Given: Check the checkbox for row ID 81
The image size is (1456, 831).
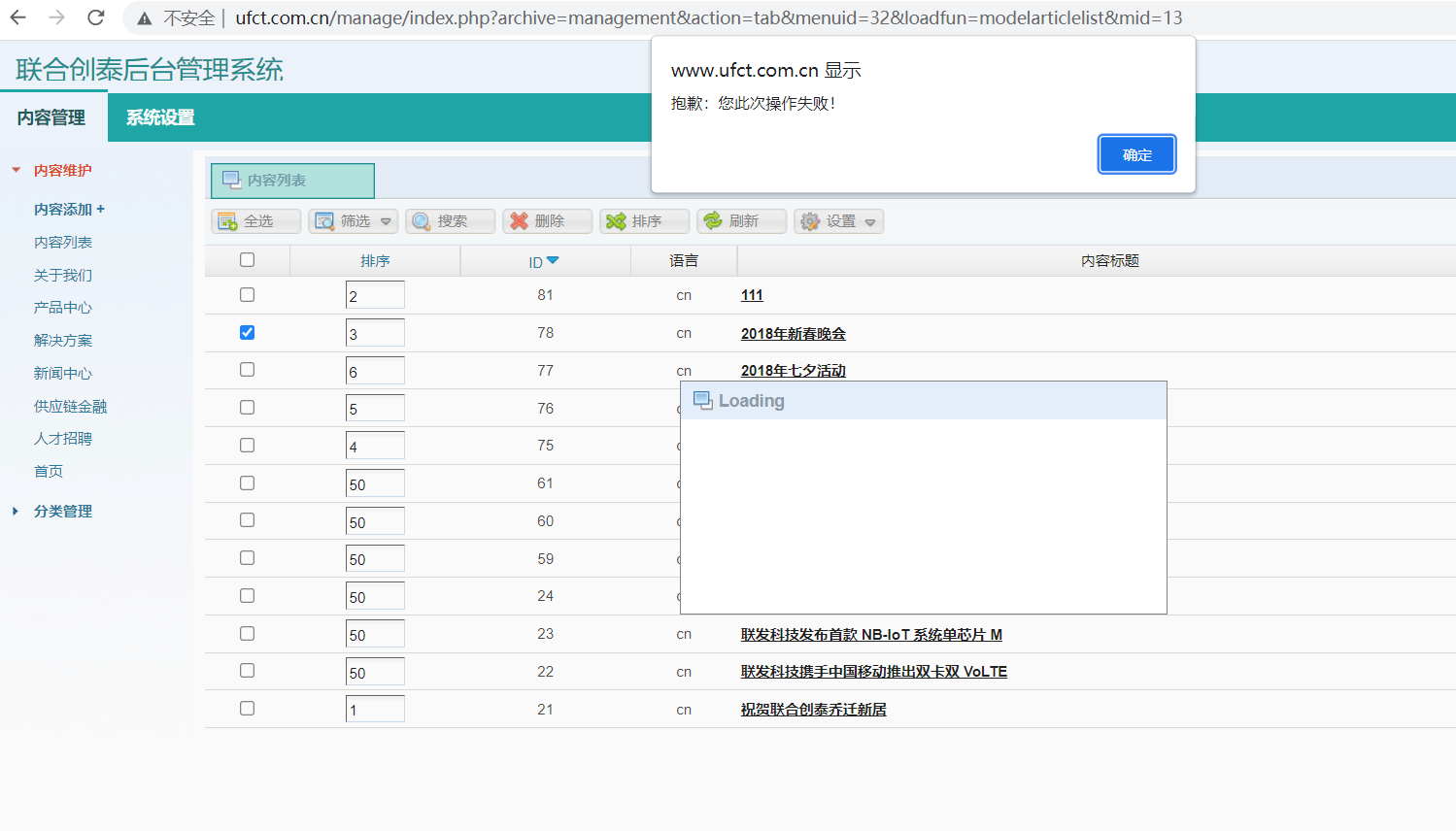Looking at the screenshot, I should 247,294.
